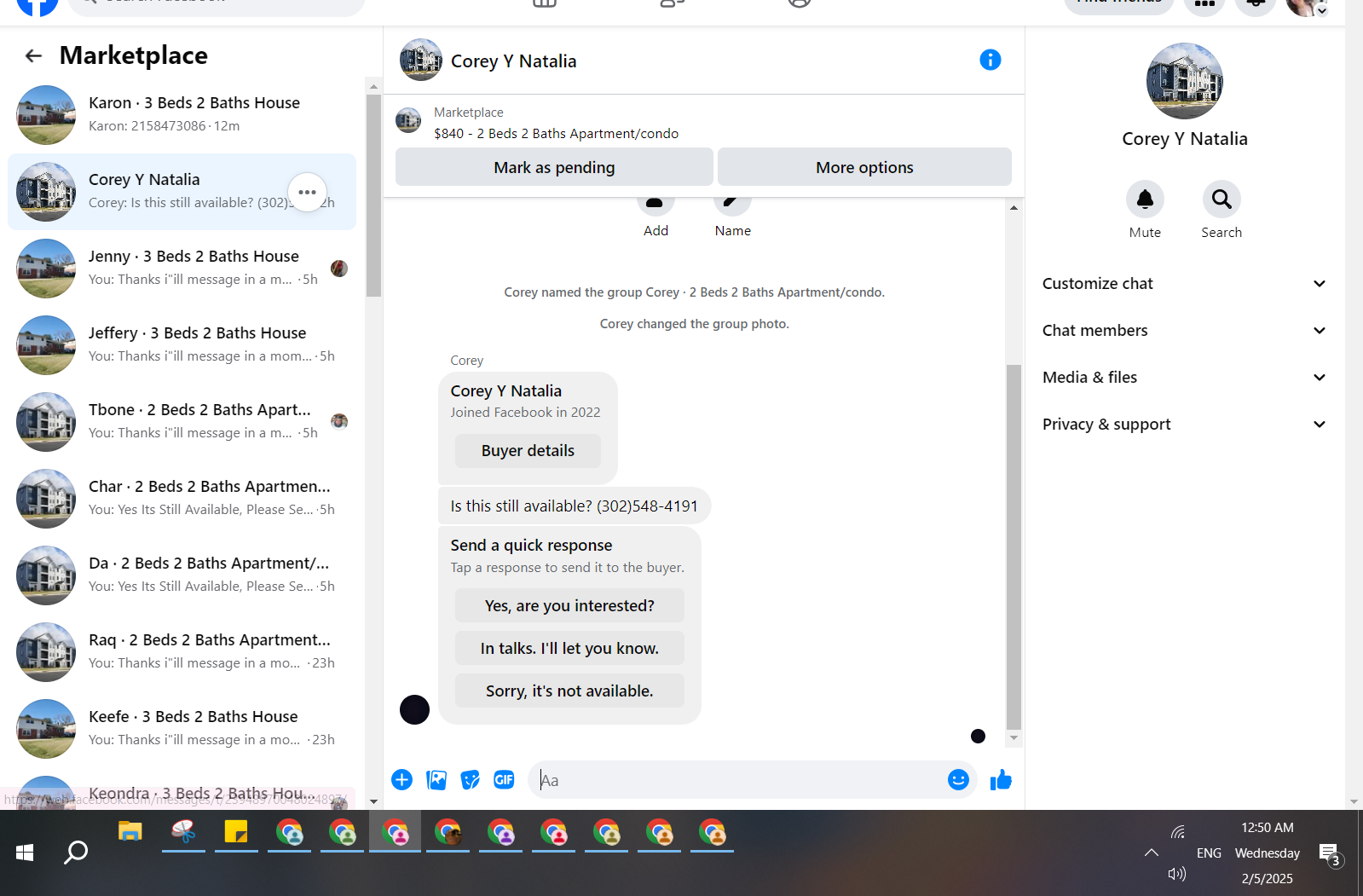Open Buyer details

click(528, 451)
